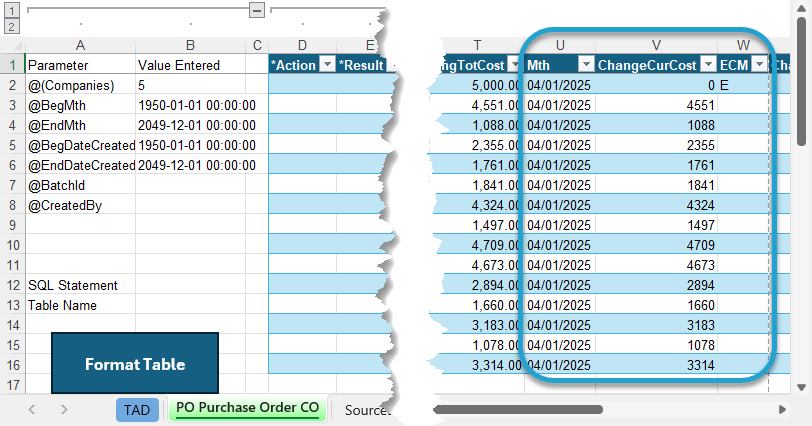Click the @EndDateCreated cell
This screenshot has width=812, height=426.
(x=80, y=165)
